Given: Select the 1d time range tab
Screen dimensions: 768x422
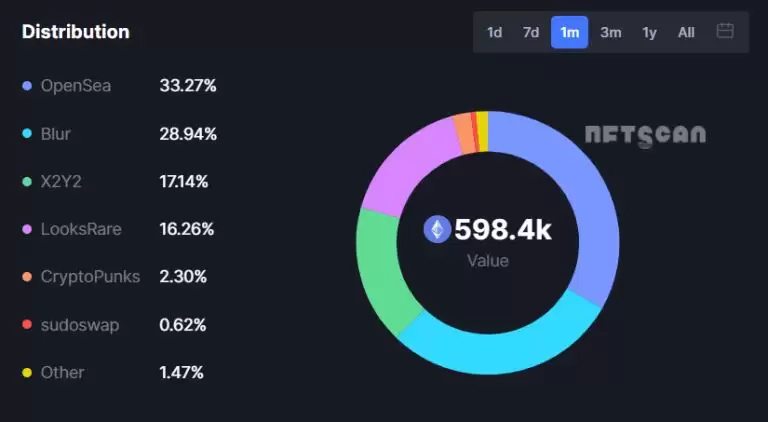Looking at the screenshot, I should pyautogui.click(x=494, y=32).
